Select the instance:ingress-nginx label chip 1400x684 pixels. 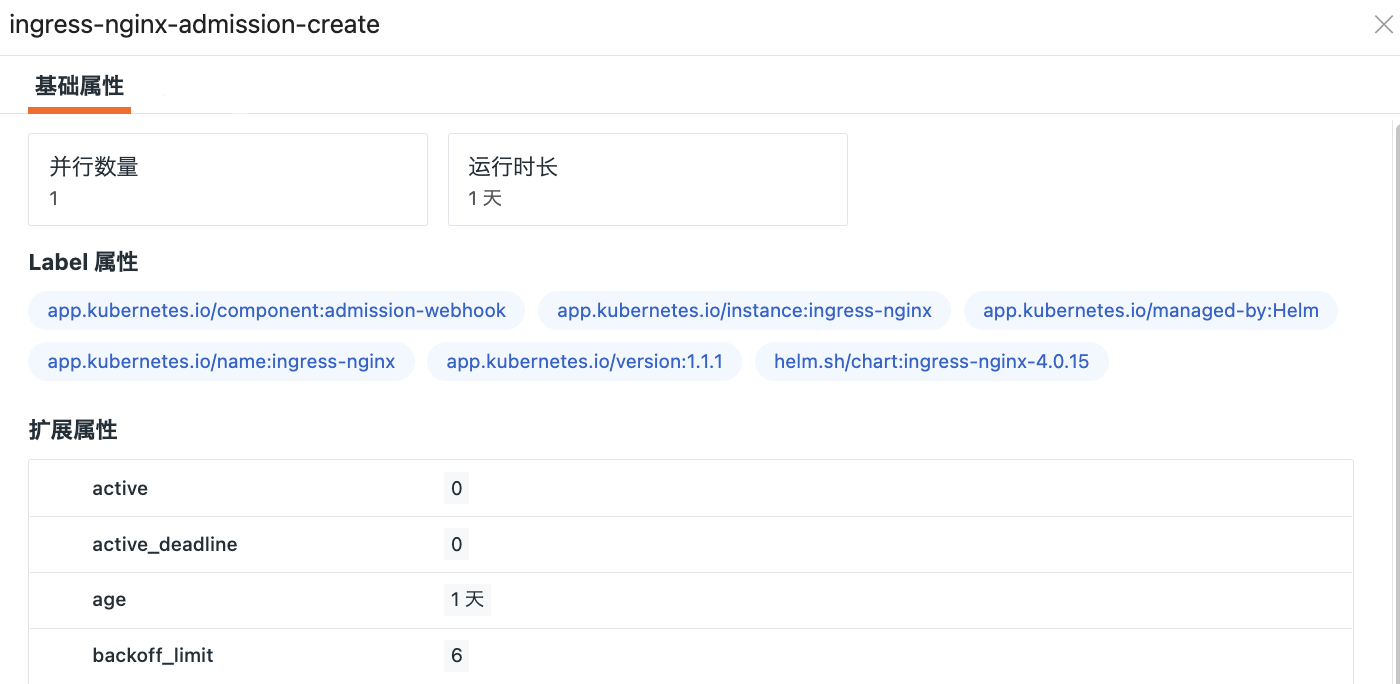coord(744,311)
